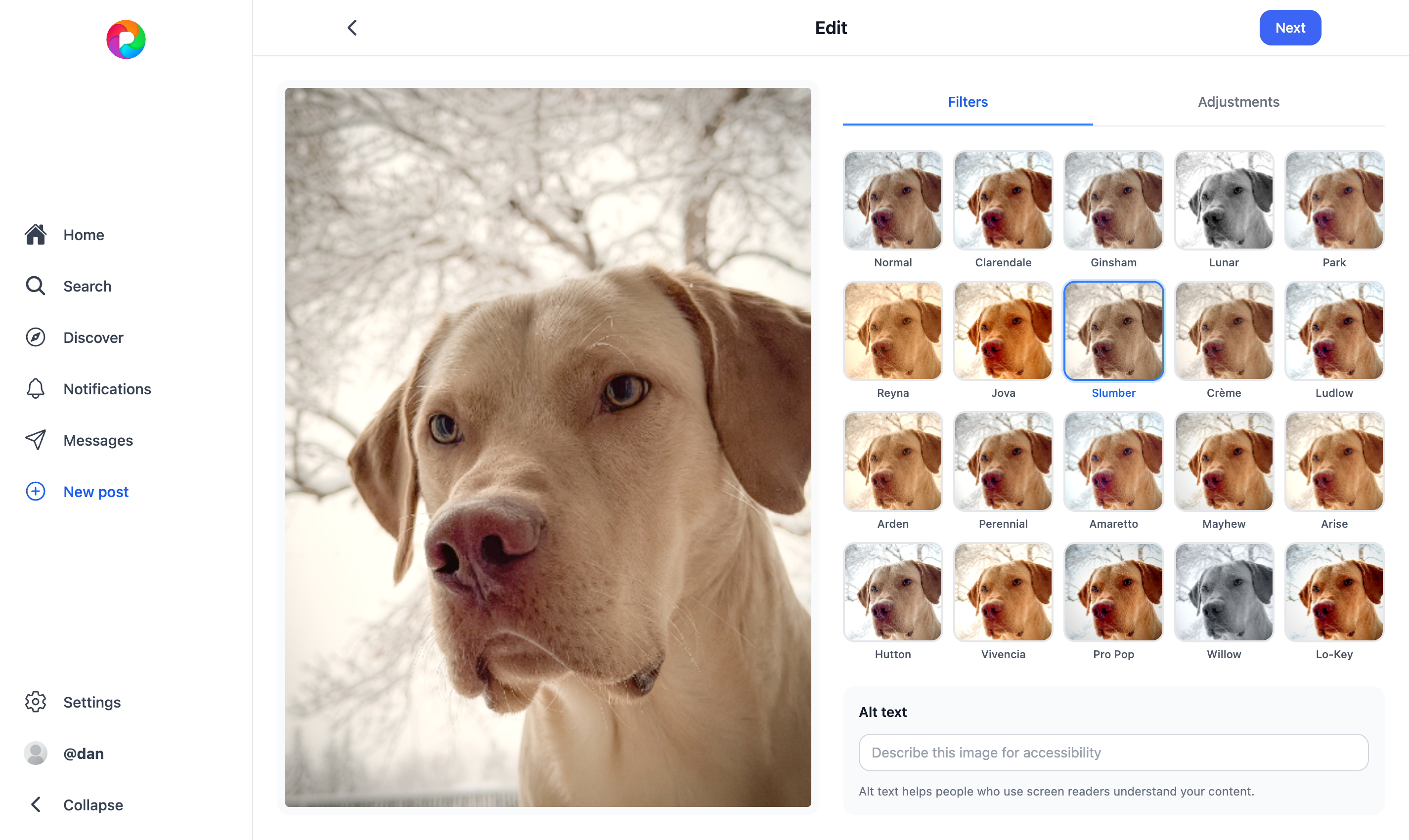Open Settings gear icon
This screenshot has width=1409, height=840.
pos(35,702)
